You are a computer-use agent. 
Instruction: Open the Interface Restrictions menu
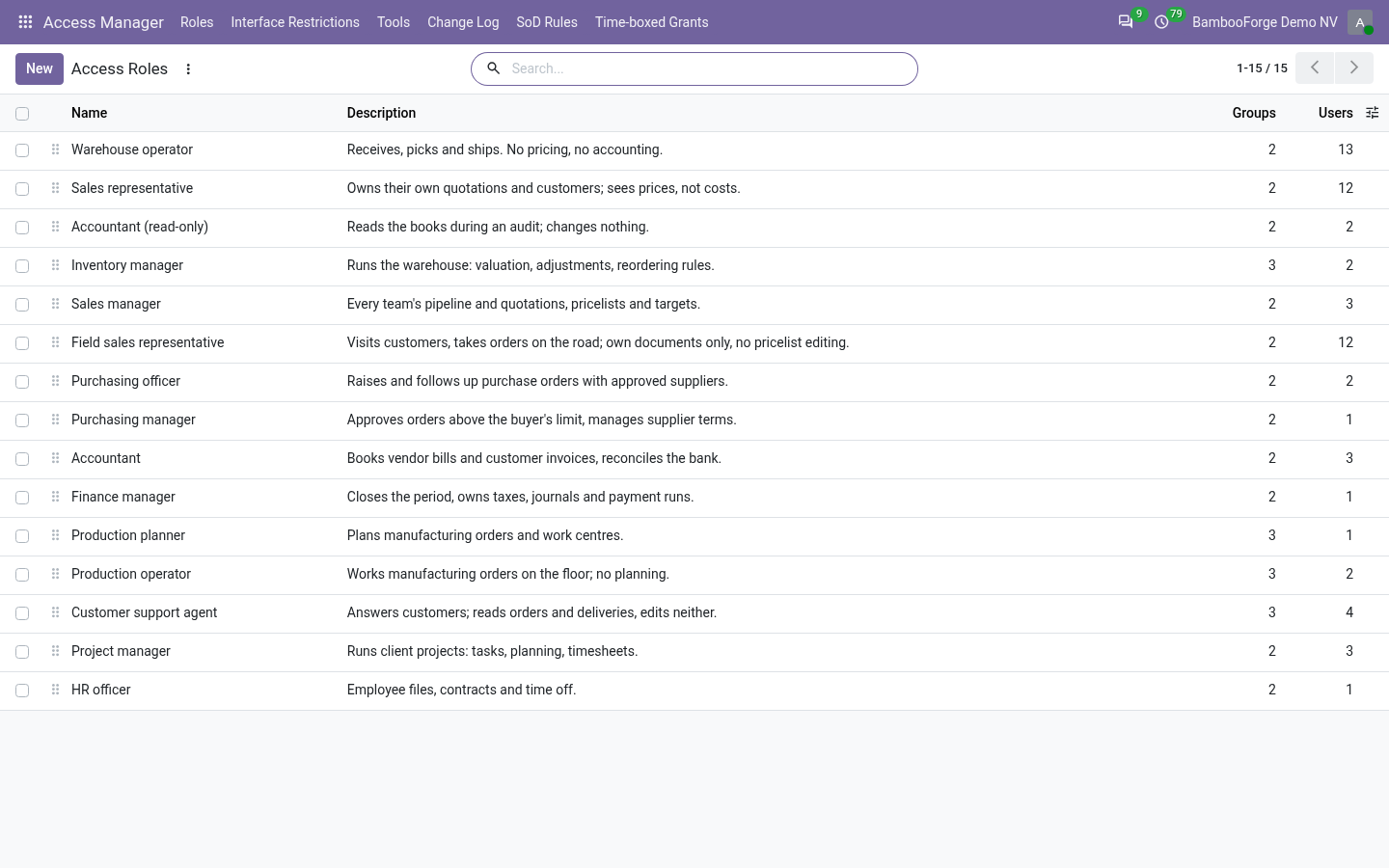coord(295,22)
